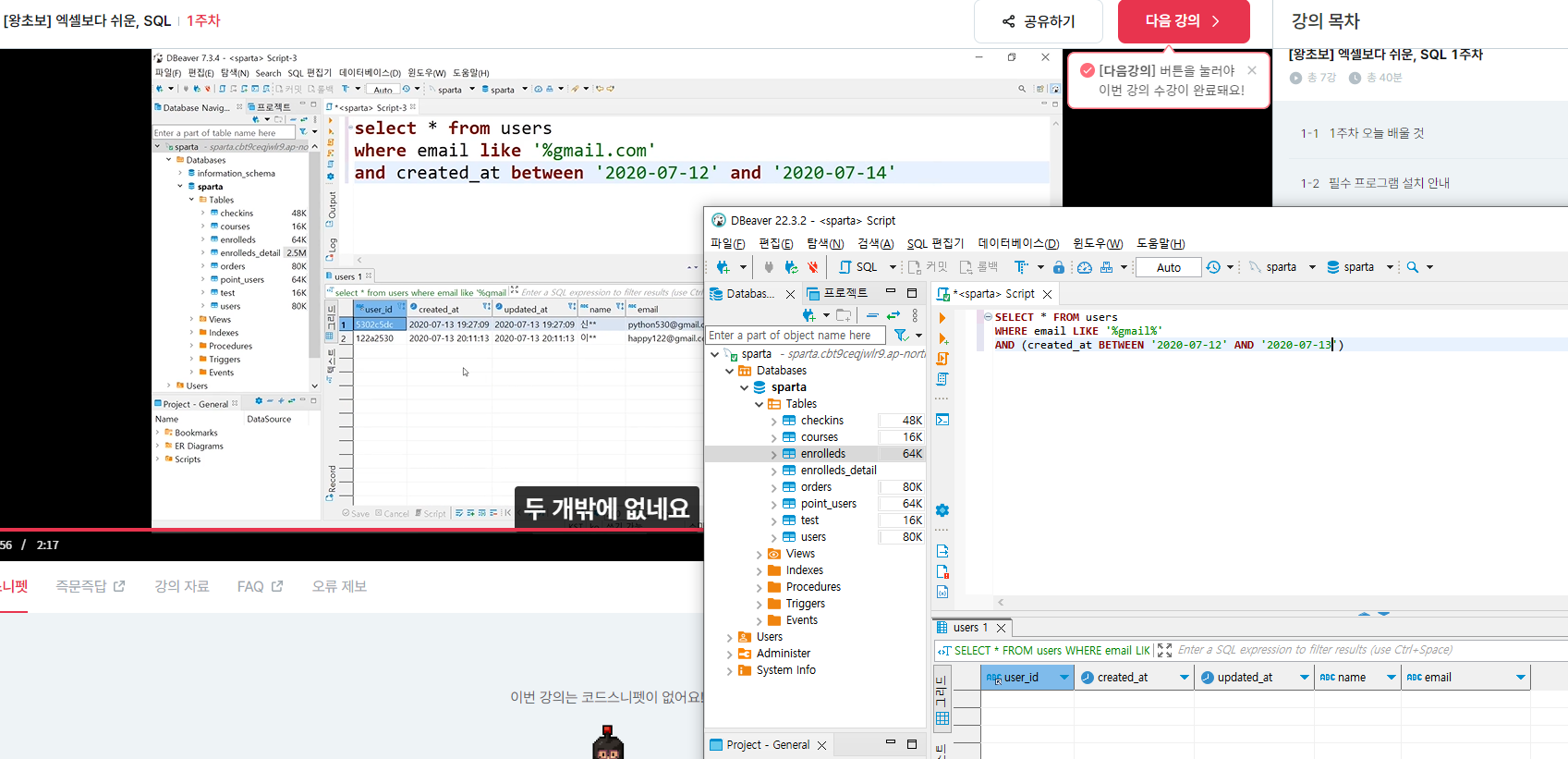This screenshot has height=759, width=1568.
Task: Click the magnifier search icon in DBeaver toolbar
Action: 1413,267
